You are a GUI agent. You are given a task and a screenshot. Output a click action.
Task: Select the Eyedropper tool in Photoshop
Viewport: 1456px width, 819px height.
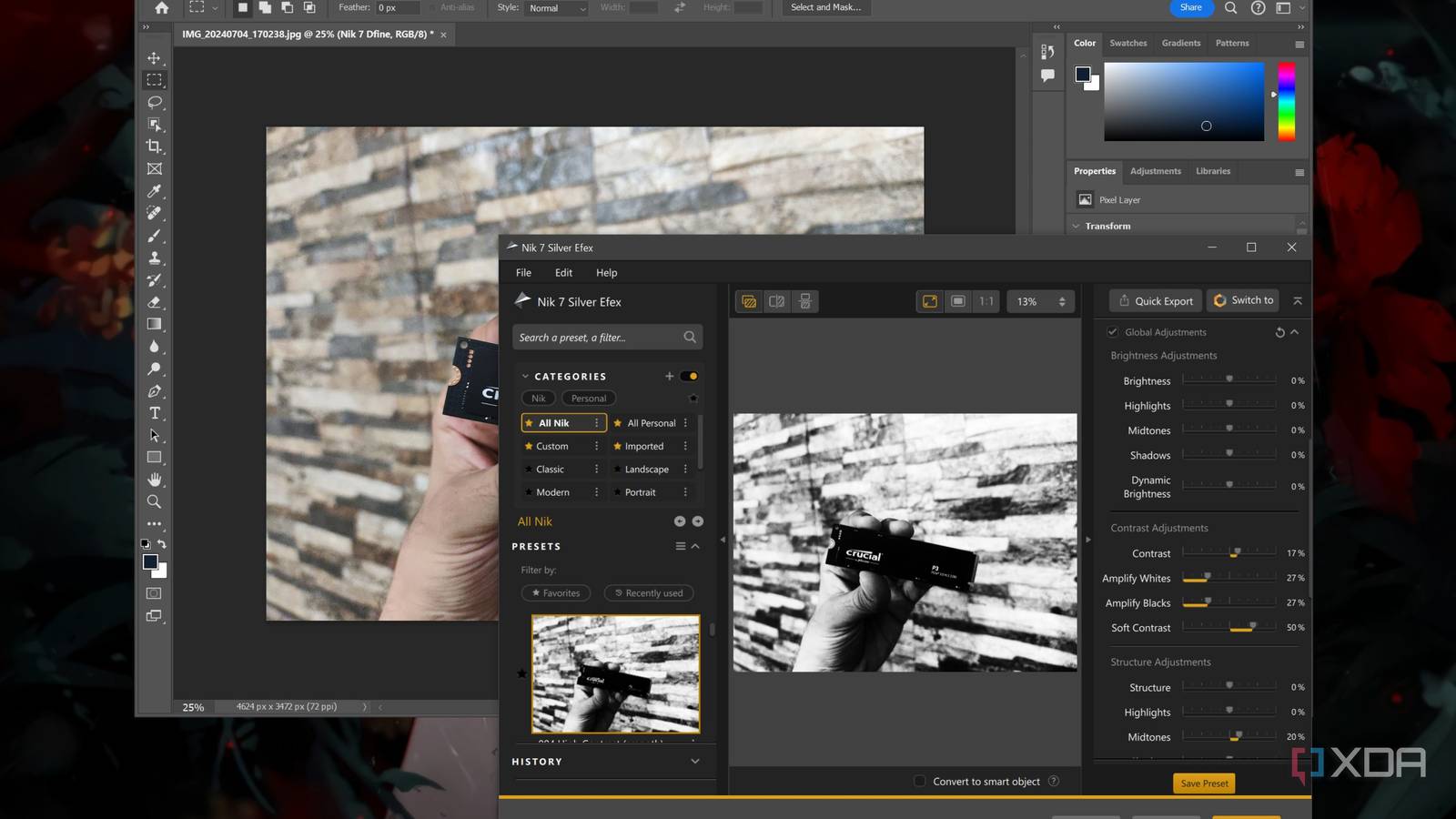tap(154, 191)
